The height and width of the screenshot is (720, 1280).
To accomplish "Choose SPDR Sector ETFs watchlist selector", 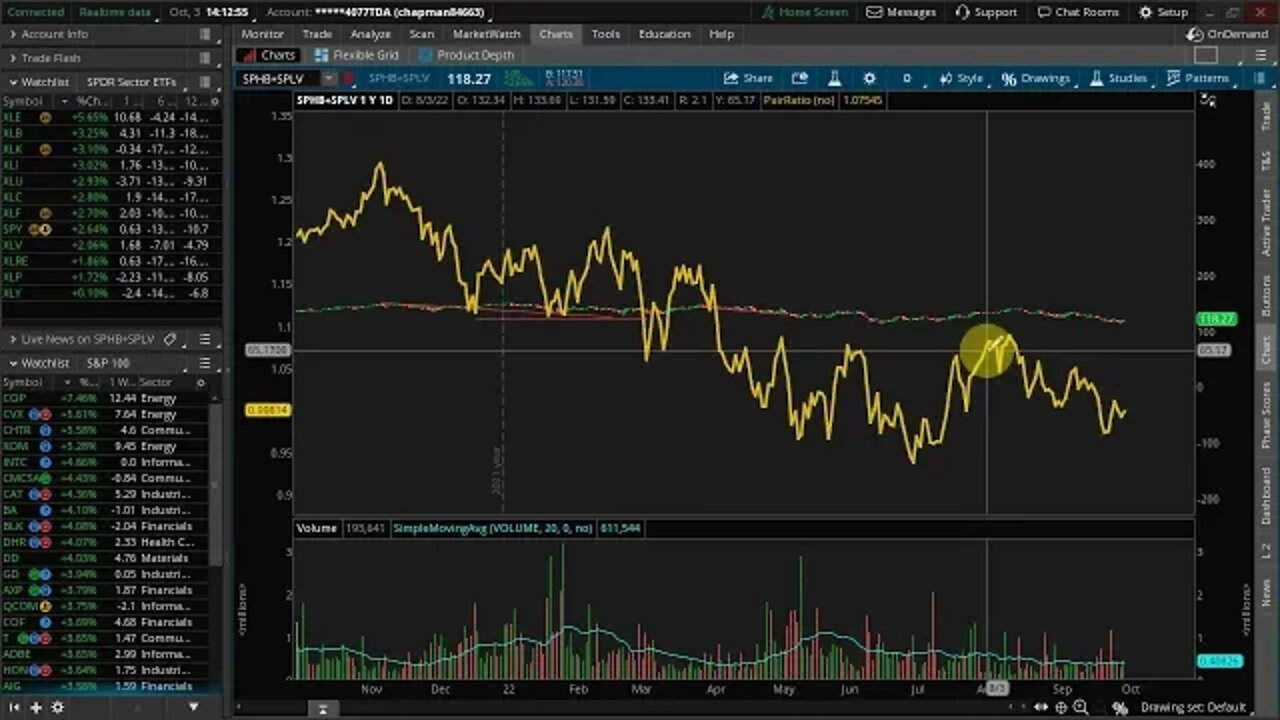I will click(x=132, y=82).
